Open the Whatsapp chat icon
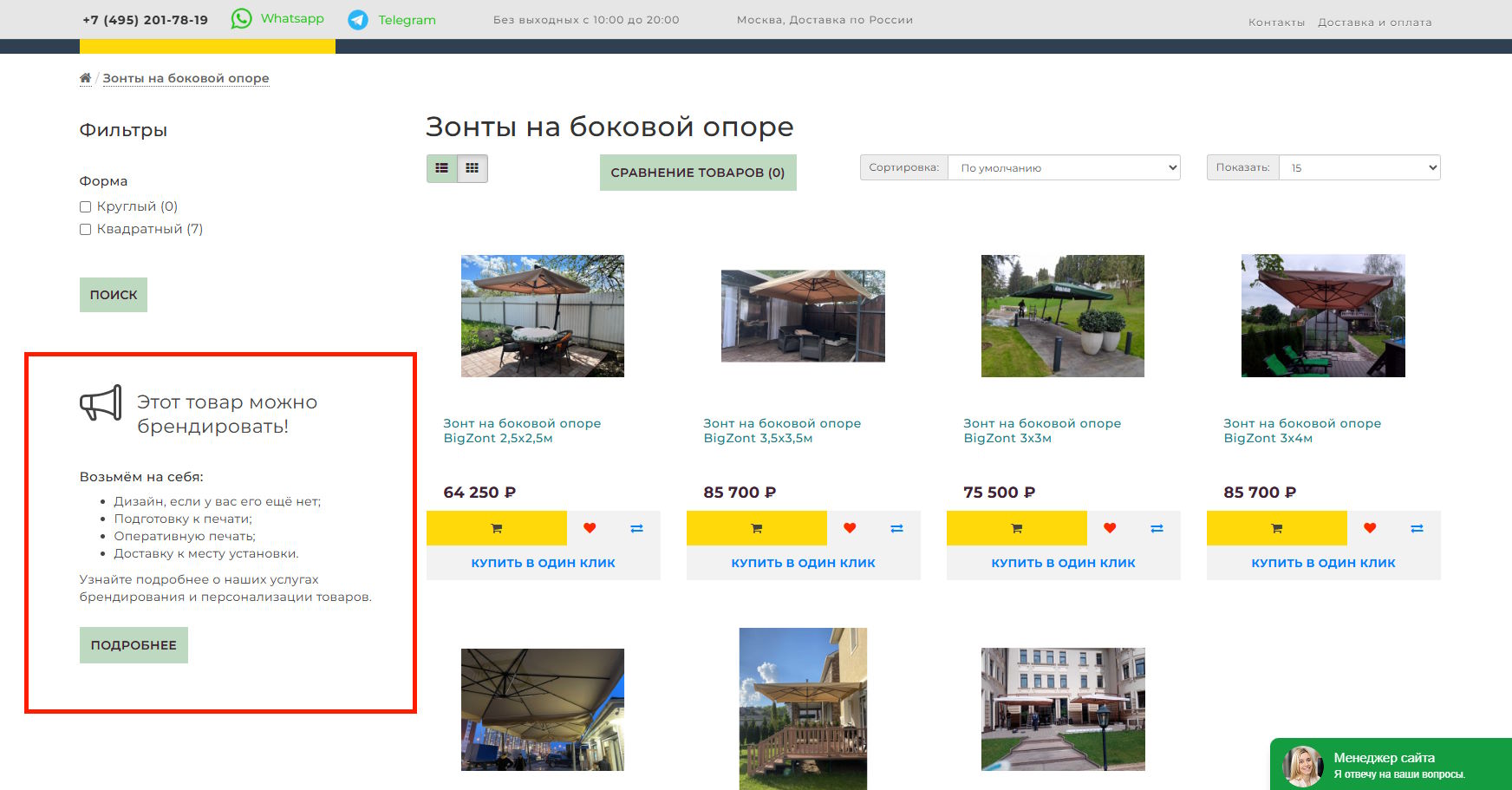Image resolution: width=1512 pixels, height=790 pixels. (242, 19)
